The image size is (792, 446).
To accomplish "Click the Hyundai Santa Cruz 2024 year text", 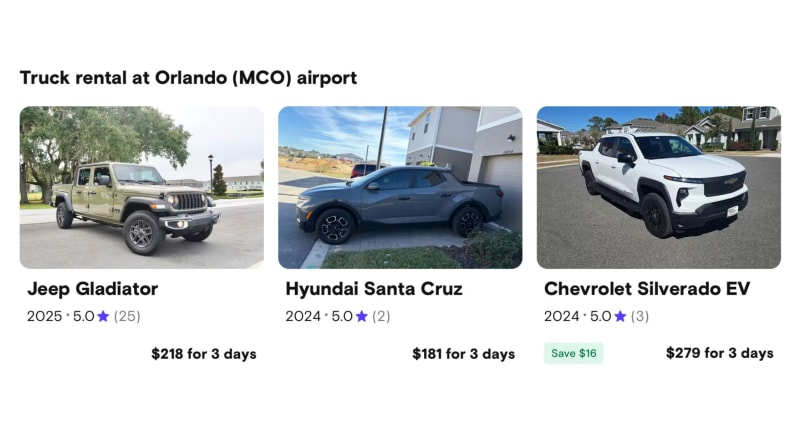I will 303,316.
